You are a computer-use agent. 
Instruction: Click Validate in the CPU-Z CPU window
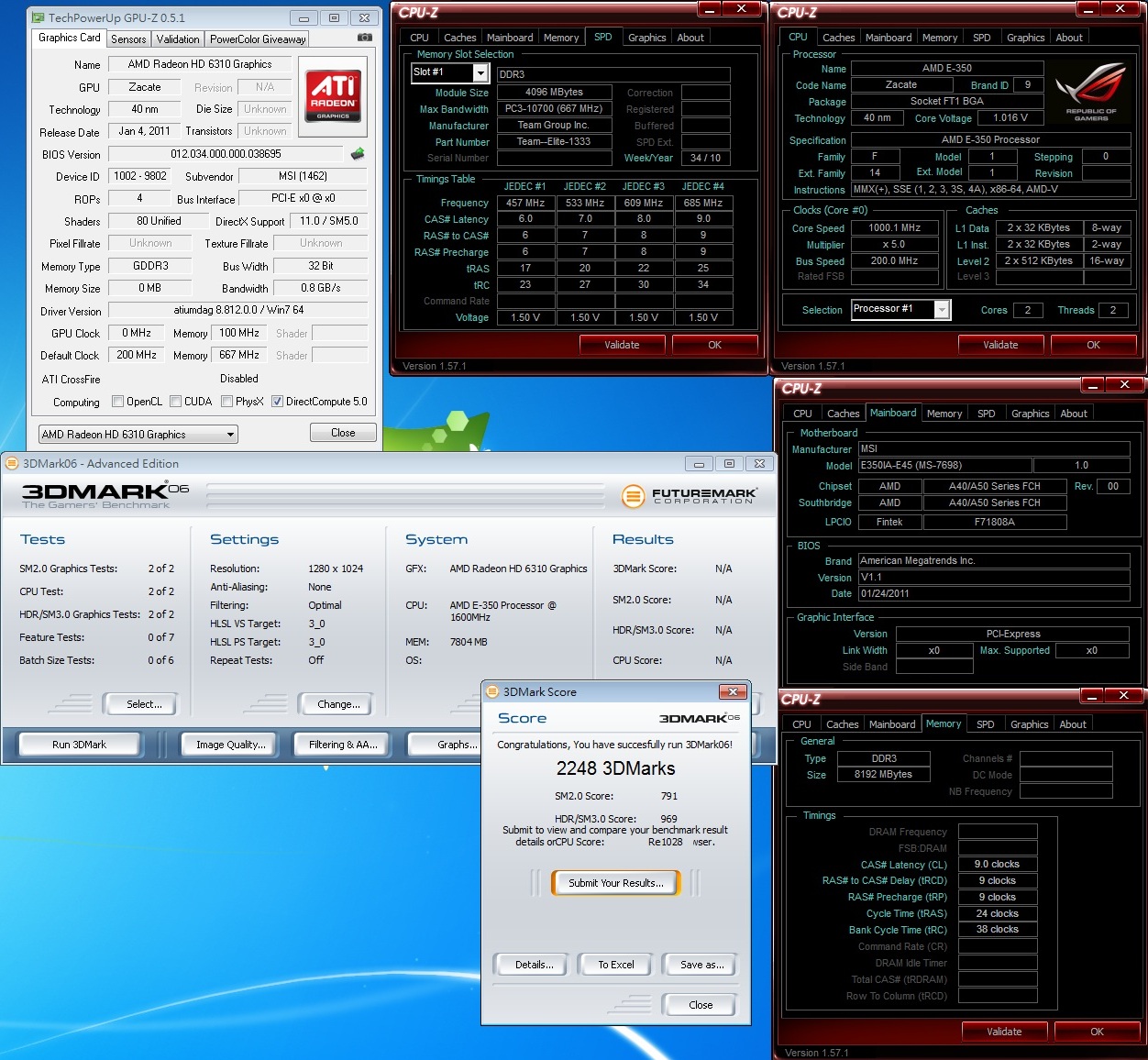click(x=1000, y=345)
